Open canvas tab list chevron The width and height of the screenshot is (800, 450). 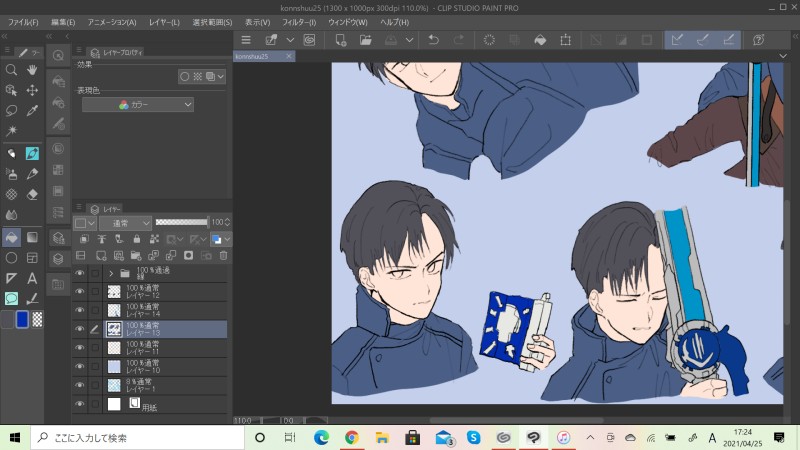click(x=783, y=56)
